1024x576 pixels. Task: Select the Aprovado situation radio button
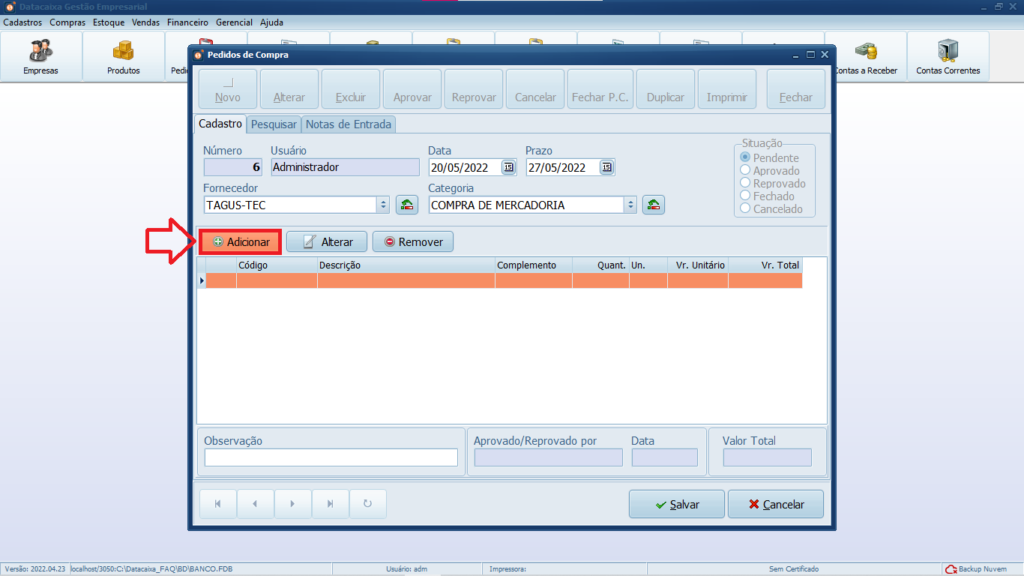(744, 171)
